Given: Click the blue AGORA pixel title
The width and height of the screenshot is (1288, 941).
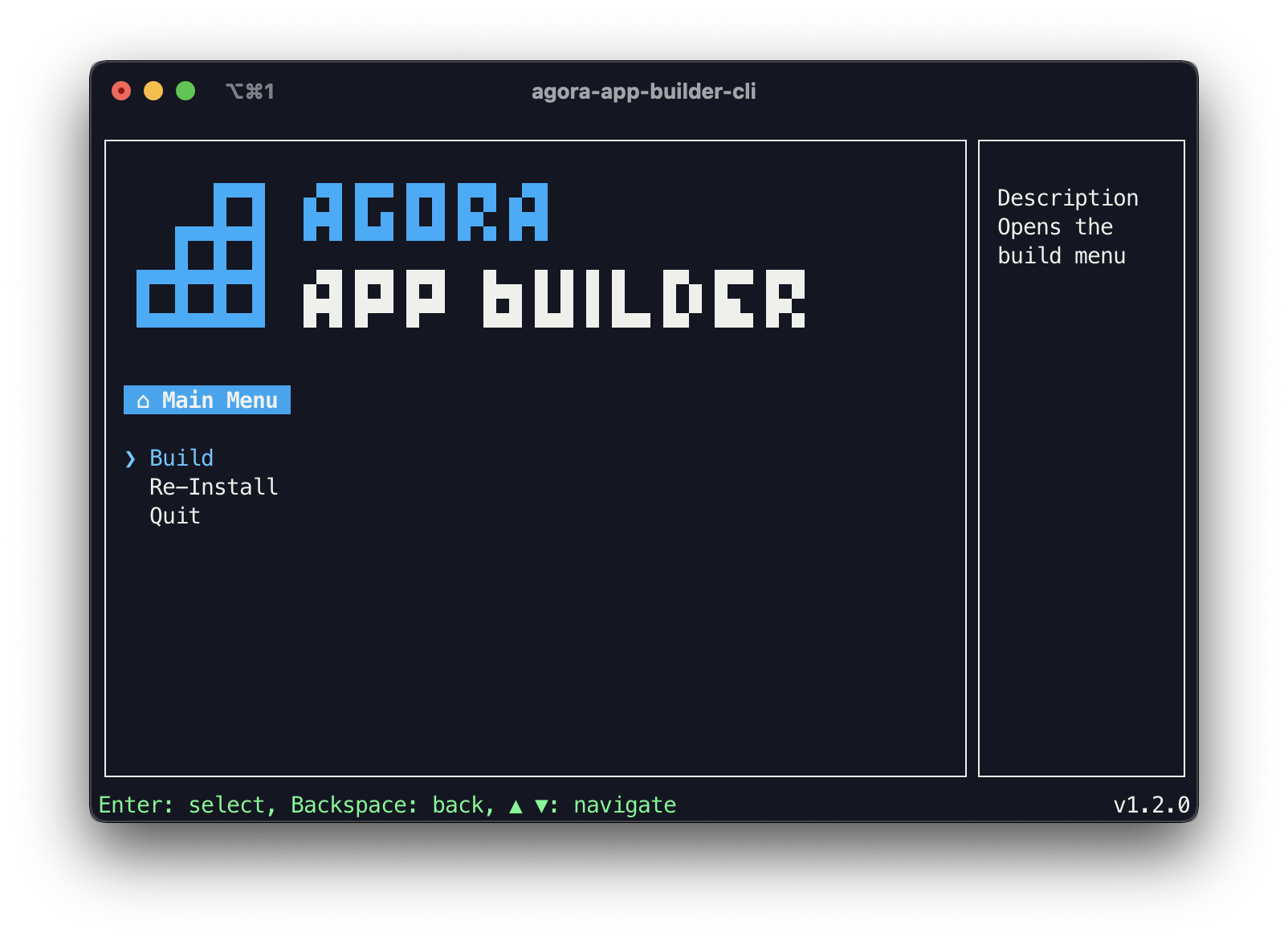Looking at the screenshot, I should [426, 212].
